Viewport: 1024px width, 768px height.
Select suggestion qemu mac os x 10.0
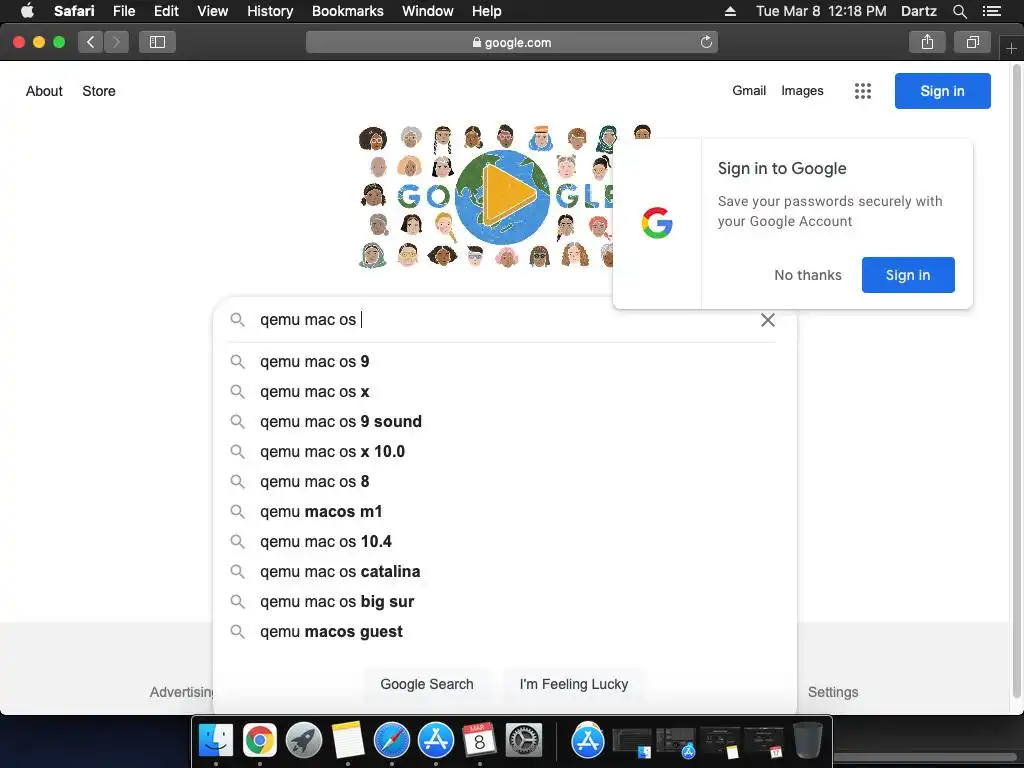tap(503, 451)
